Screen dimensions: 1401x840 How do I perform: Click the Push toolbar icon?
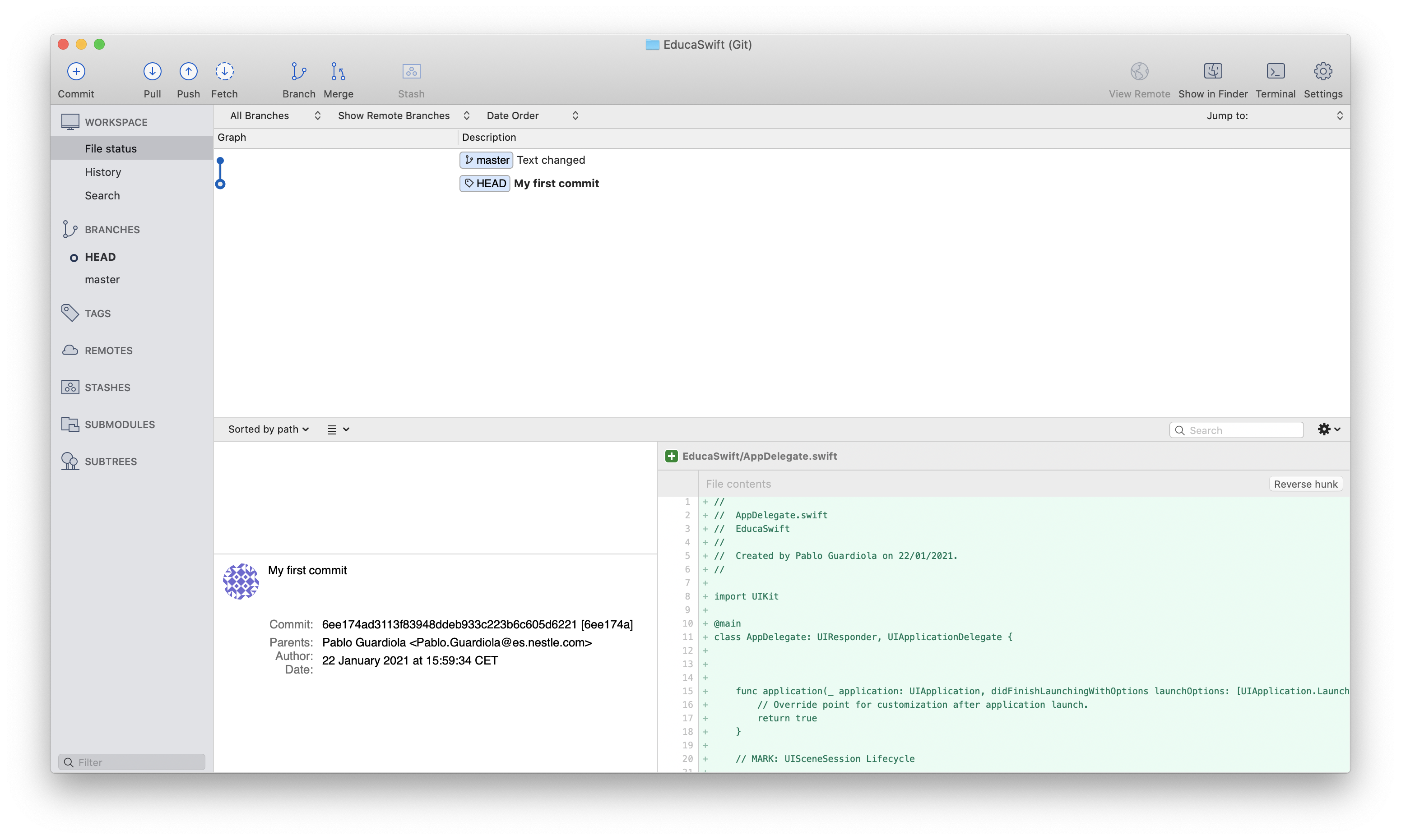pos(188,71)
